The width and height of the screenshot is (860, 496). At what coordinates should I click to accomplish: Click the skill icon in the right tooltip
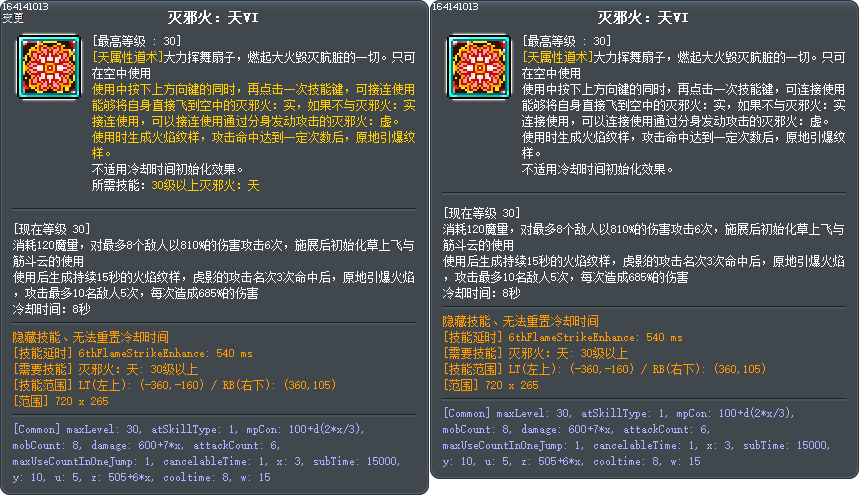477,66
